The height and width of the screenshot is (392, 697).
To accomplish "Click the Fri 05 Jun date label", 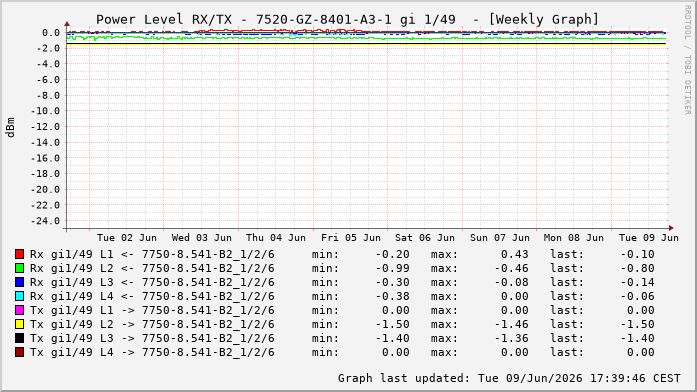I will pos(351,238).
